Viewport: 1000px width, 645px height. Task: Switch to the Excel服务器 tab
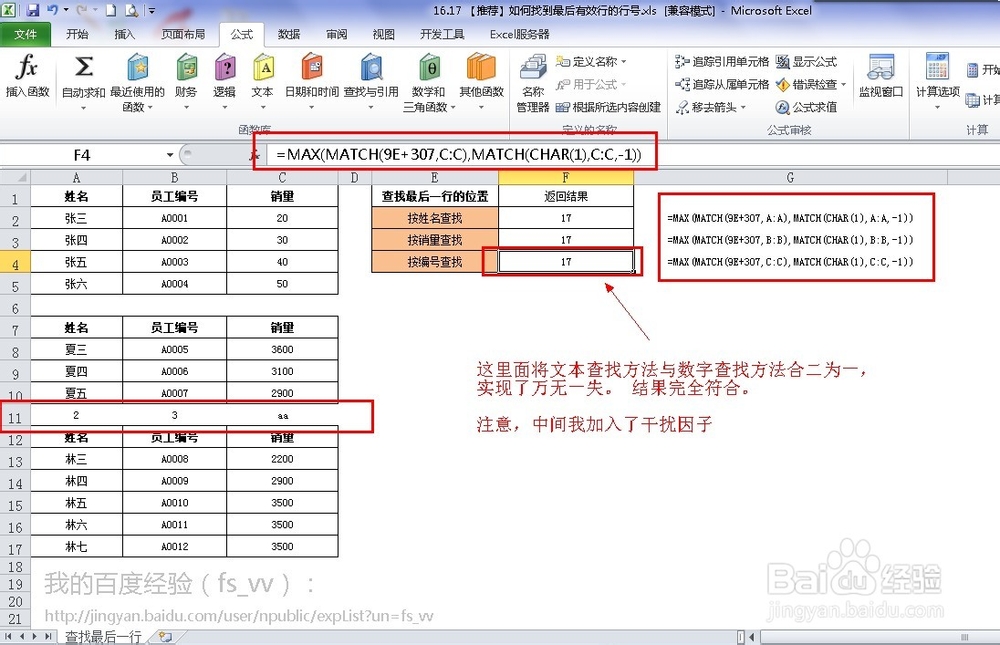(519, 34)
